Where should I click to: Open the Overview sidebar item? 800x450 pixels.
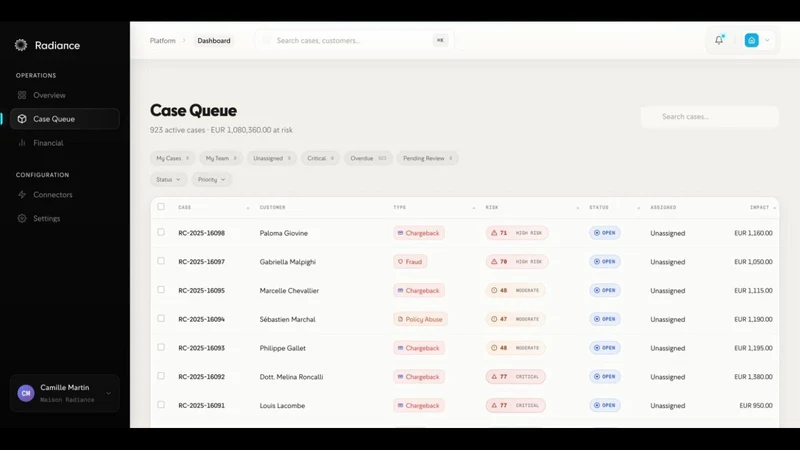[65, 95]
